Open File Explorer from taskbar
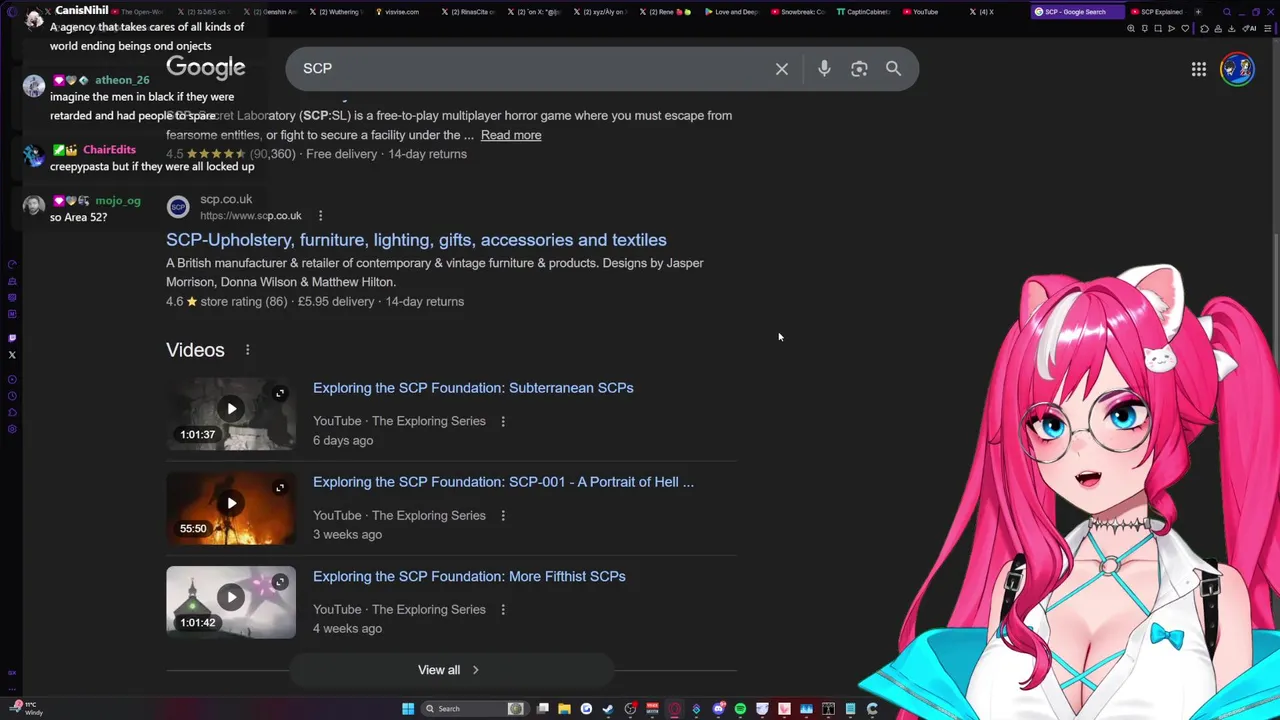1280x720 pixels. [x=564, y=709]
